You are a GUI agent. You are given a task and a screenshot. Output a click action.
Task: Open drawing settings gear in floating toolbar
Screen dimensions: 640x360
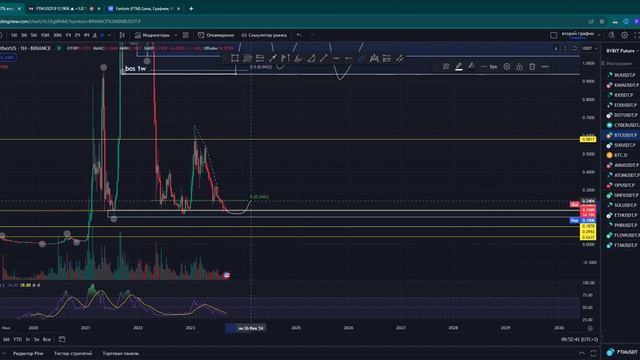pos(507,67)
